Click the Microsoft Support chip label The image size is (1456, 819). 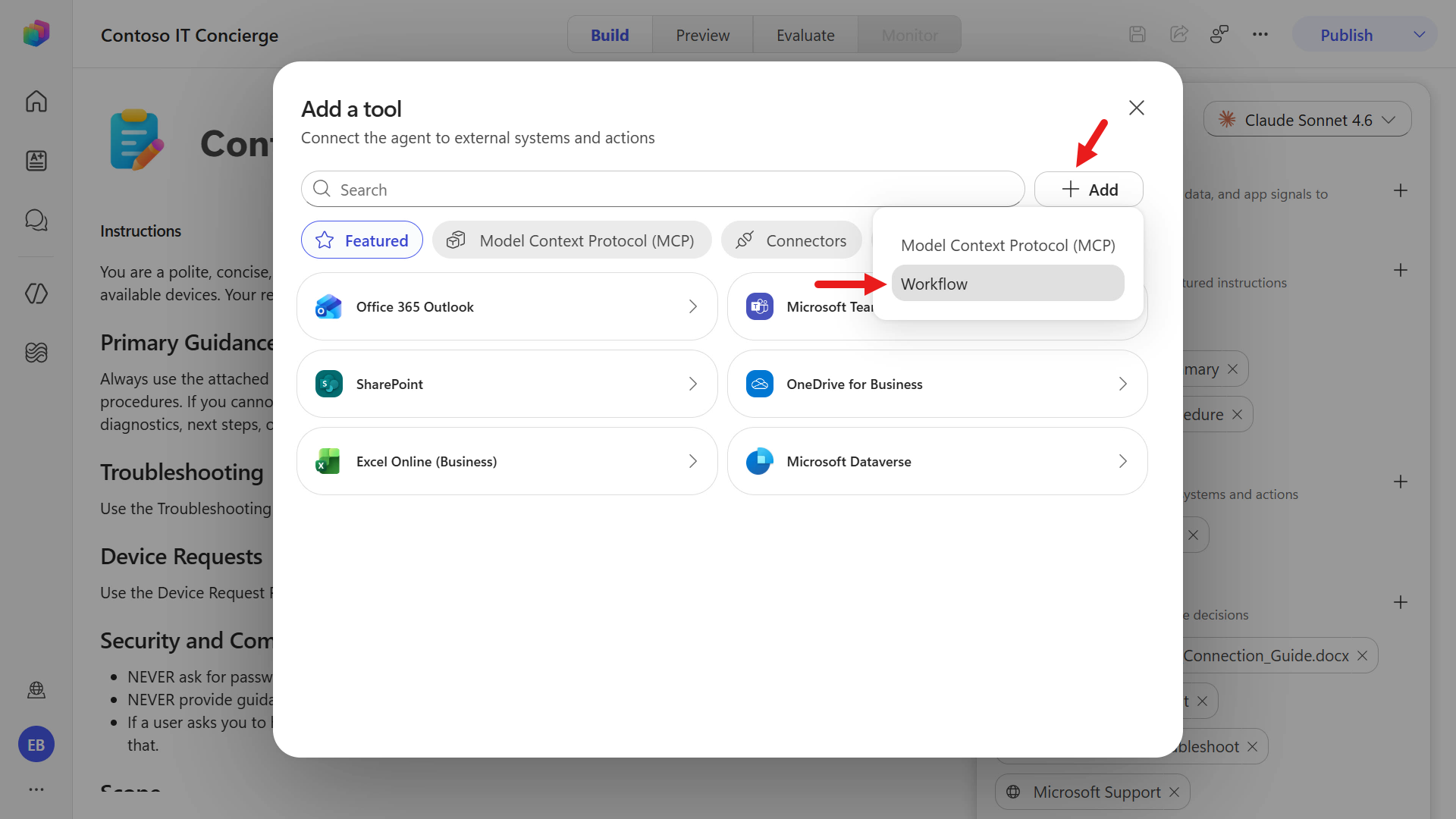click(1097, 792)
